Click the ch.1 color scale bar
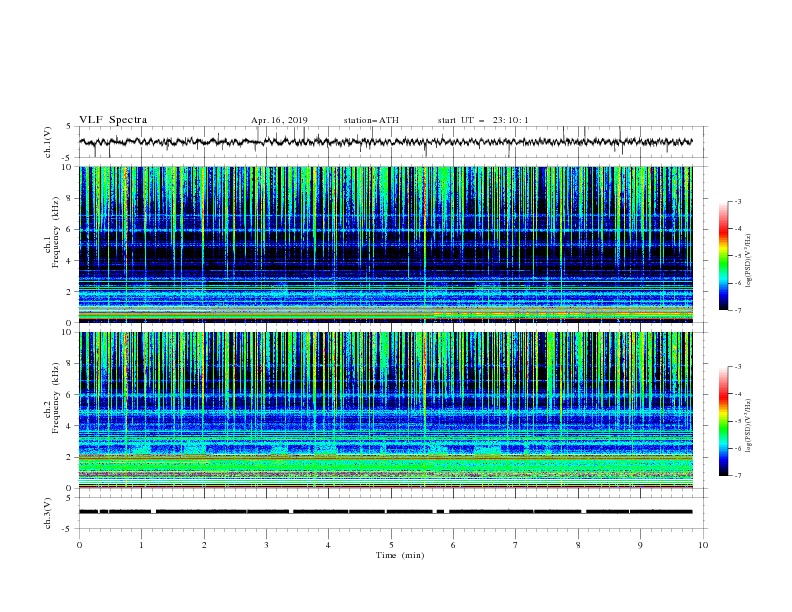Image resolution: width=792 pixels, height=612 pixels. tap(724, 256)
